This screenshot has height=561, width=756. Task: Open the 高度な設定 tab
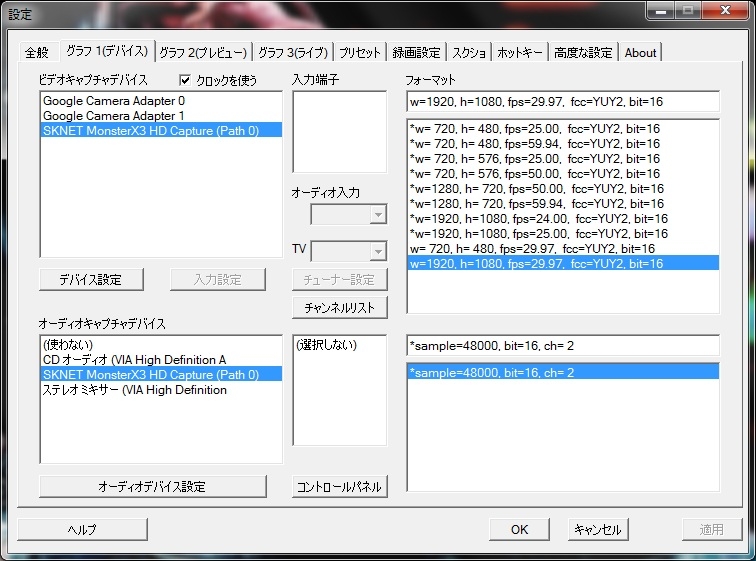(583, 52)
